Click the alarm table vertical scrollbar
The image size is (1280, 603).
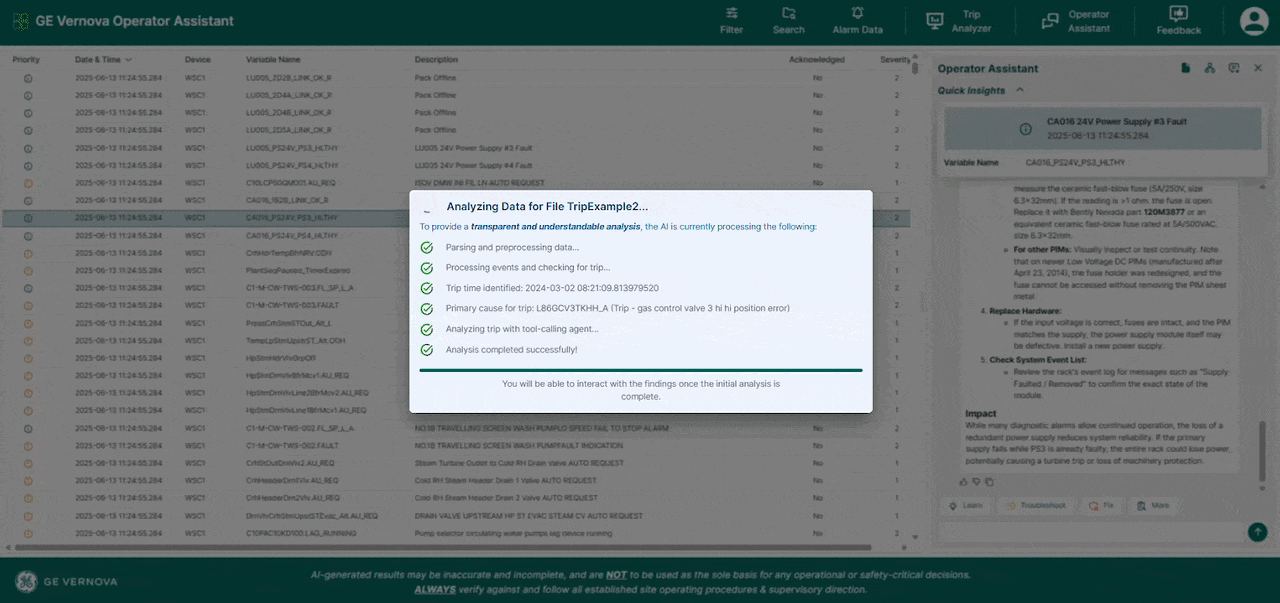pos(914,70)
